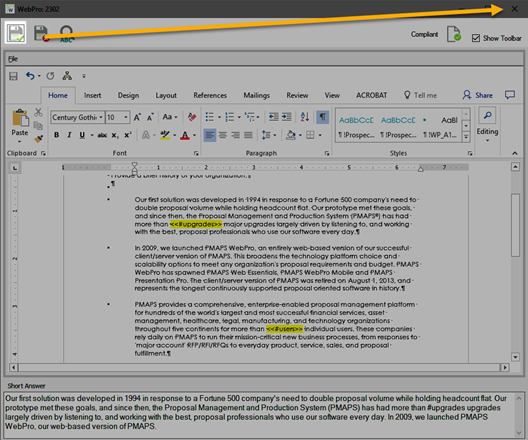The width and height of the screenshot is (528, 440).
Task: Justify the paragraph text
Action: tap(248, 135)
